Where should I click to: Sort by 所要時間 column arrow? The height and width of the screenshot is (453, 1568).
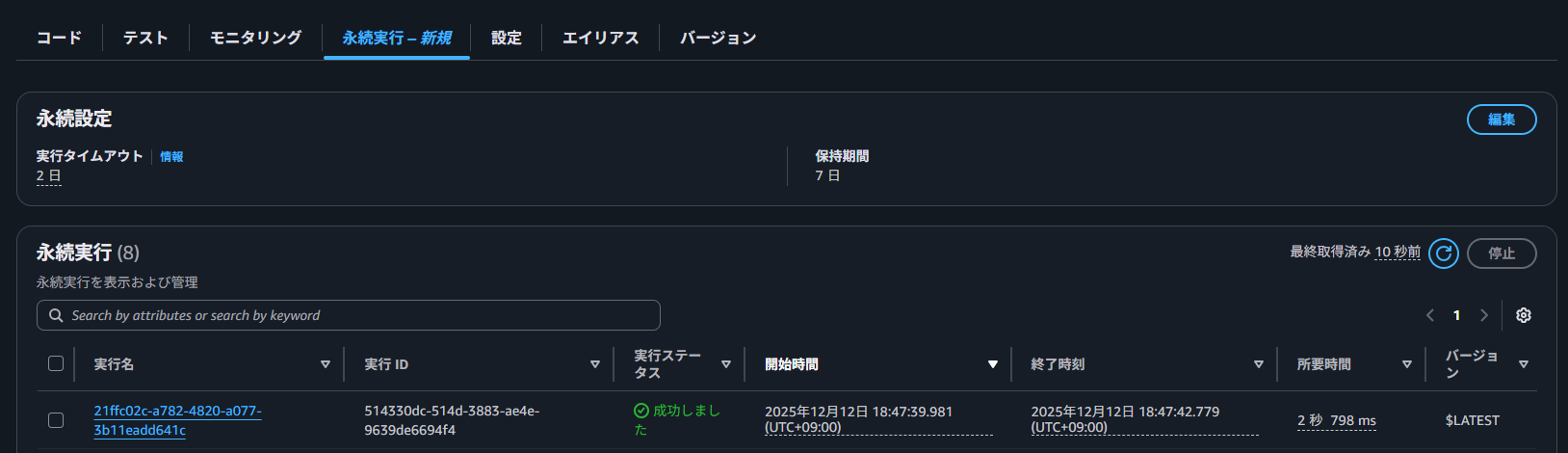click(x=1407, y=364)
